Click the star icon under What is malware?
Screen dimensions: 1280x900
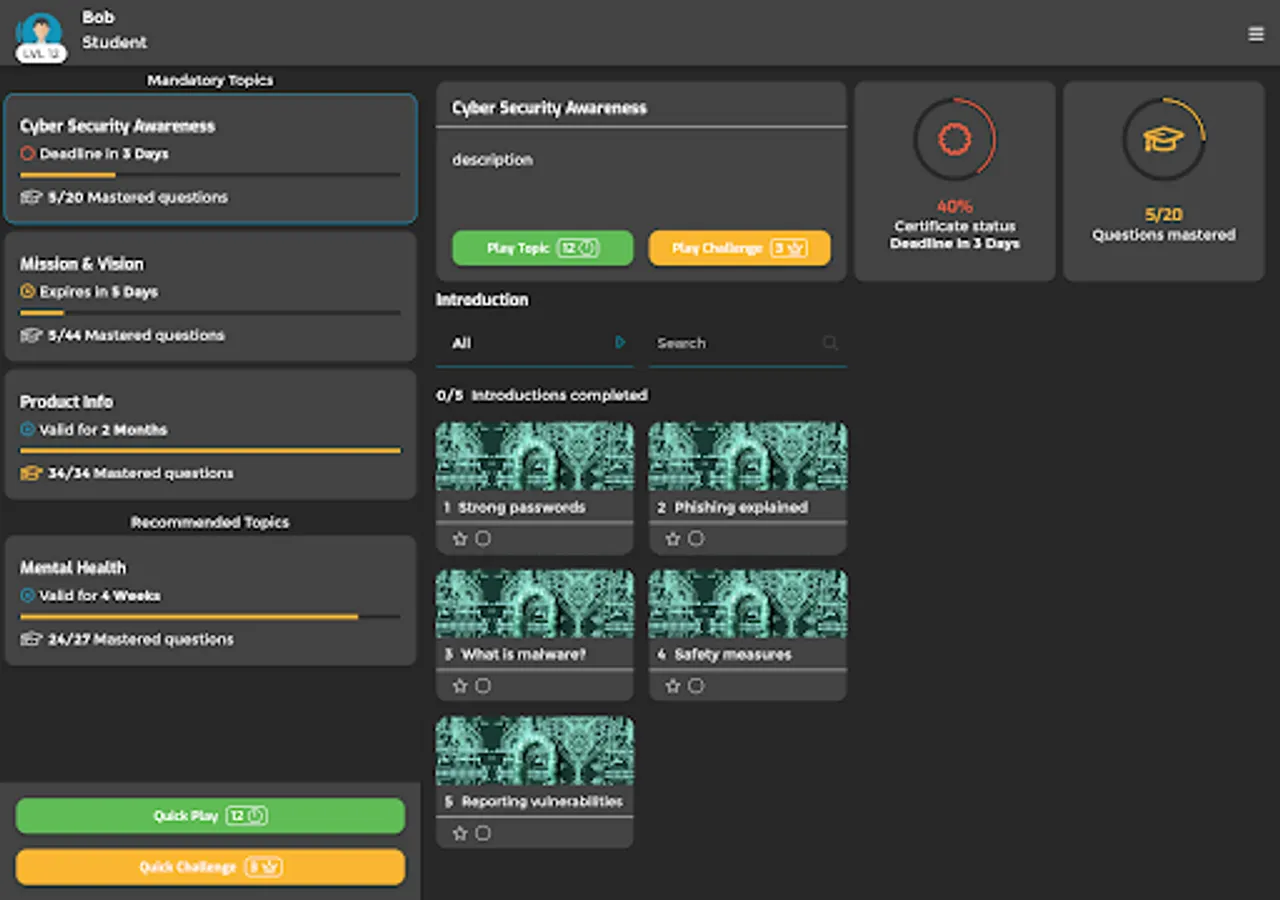coord(460,686)
